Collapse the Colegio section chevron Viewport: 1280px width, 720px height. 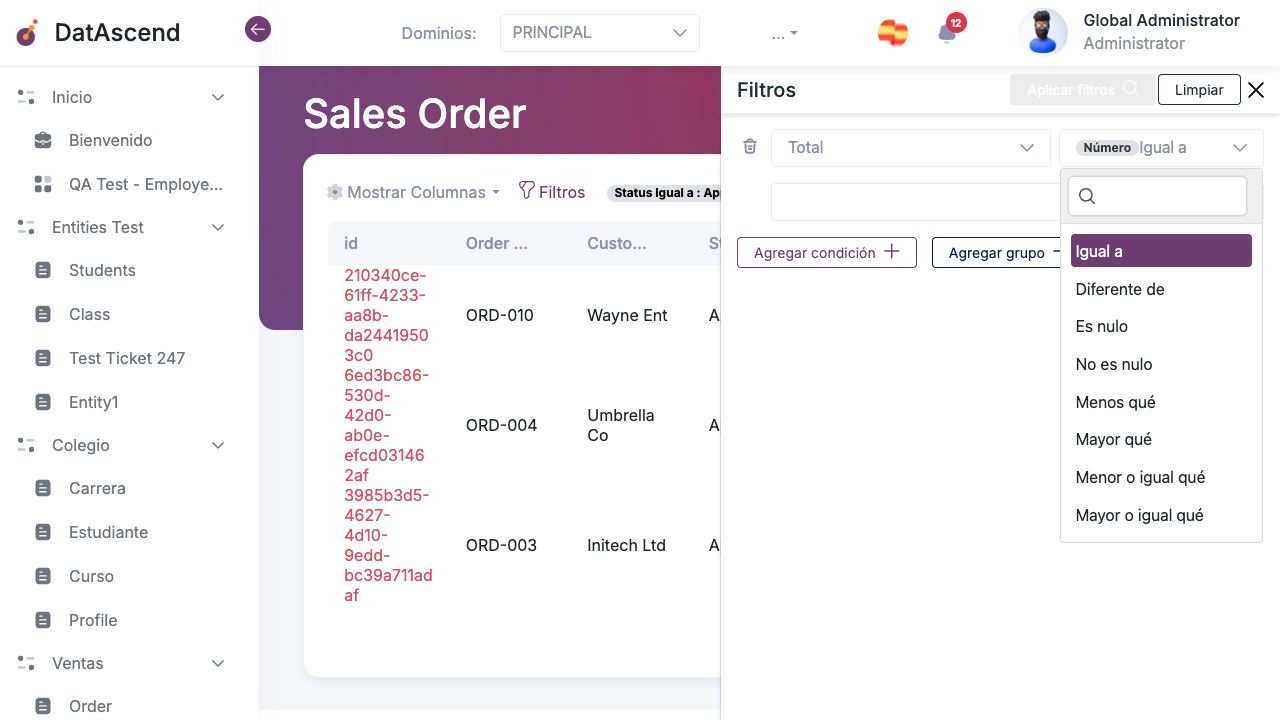(218, 445)
